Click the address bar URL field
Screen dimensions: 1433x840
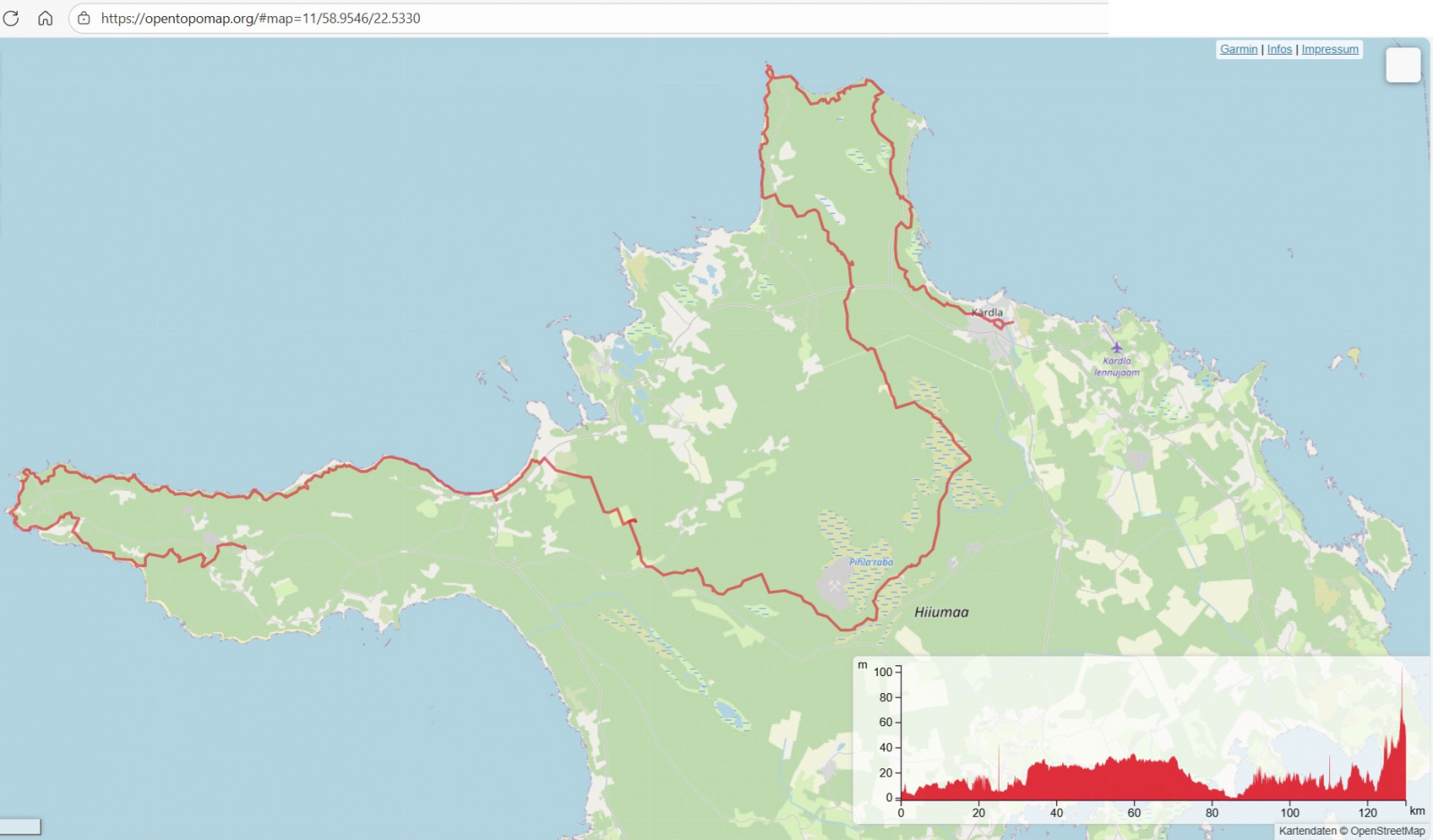coord(537,18)
